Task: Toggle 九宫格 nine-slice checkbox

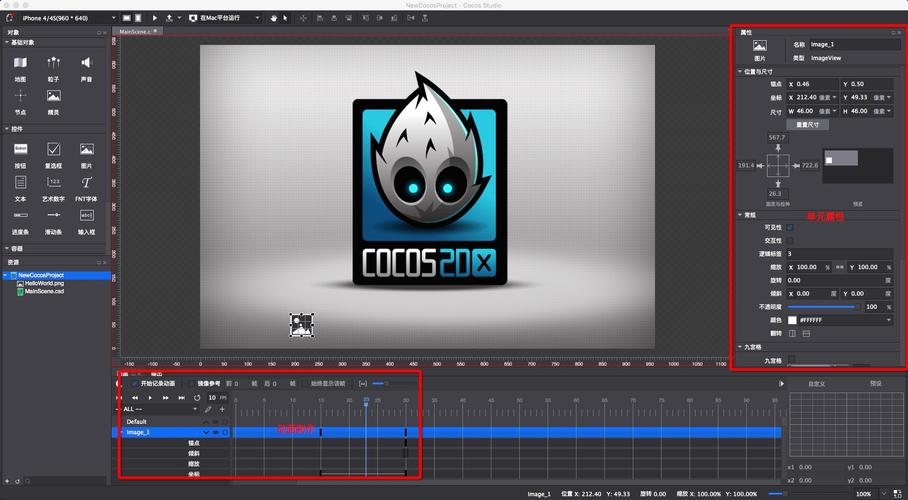Action: 792,360
